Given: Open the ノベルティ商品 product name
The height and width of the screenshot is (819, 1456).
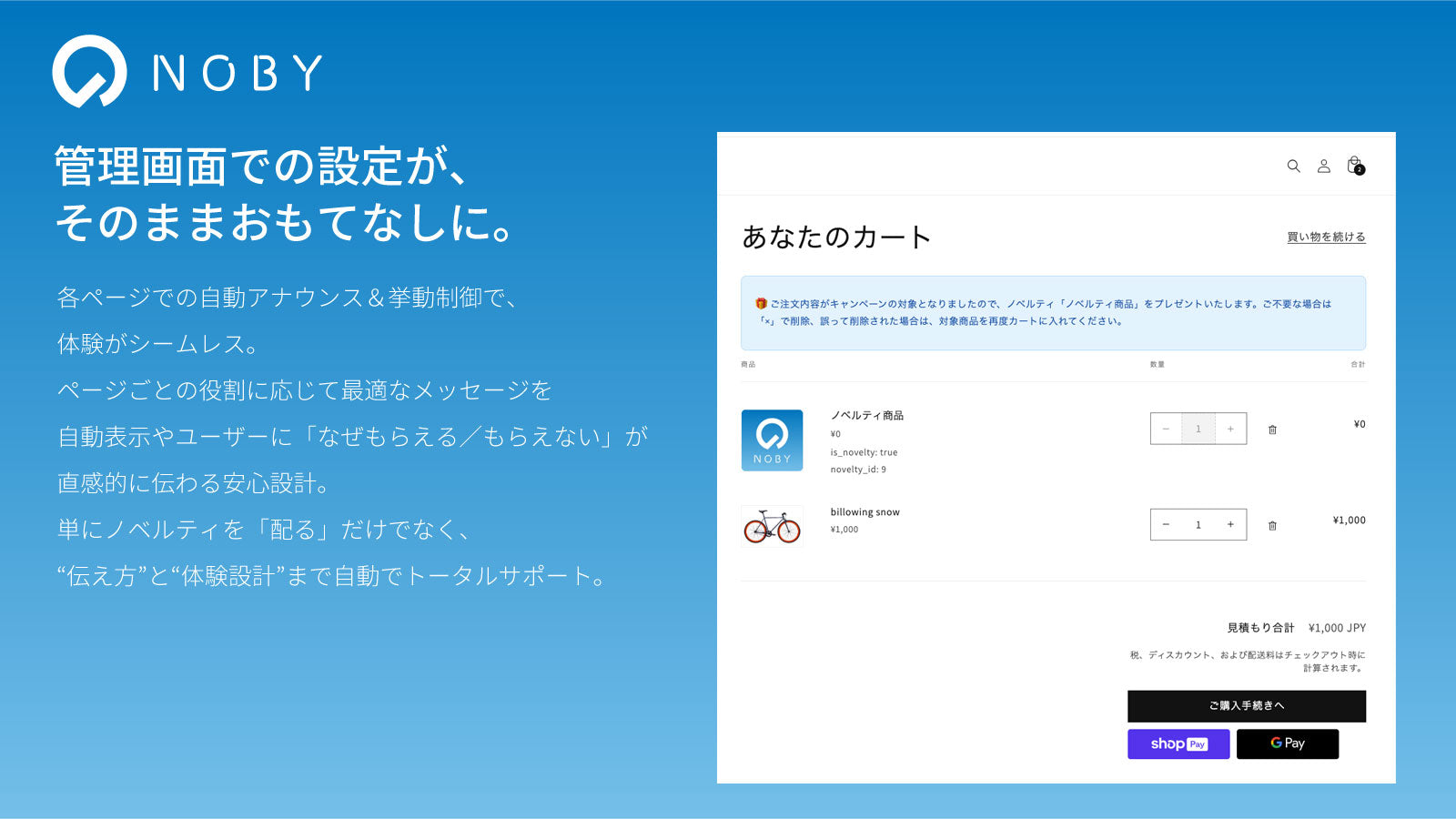Looking at the screenshot, I should pos(866,415).
